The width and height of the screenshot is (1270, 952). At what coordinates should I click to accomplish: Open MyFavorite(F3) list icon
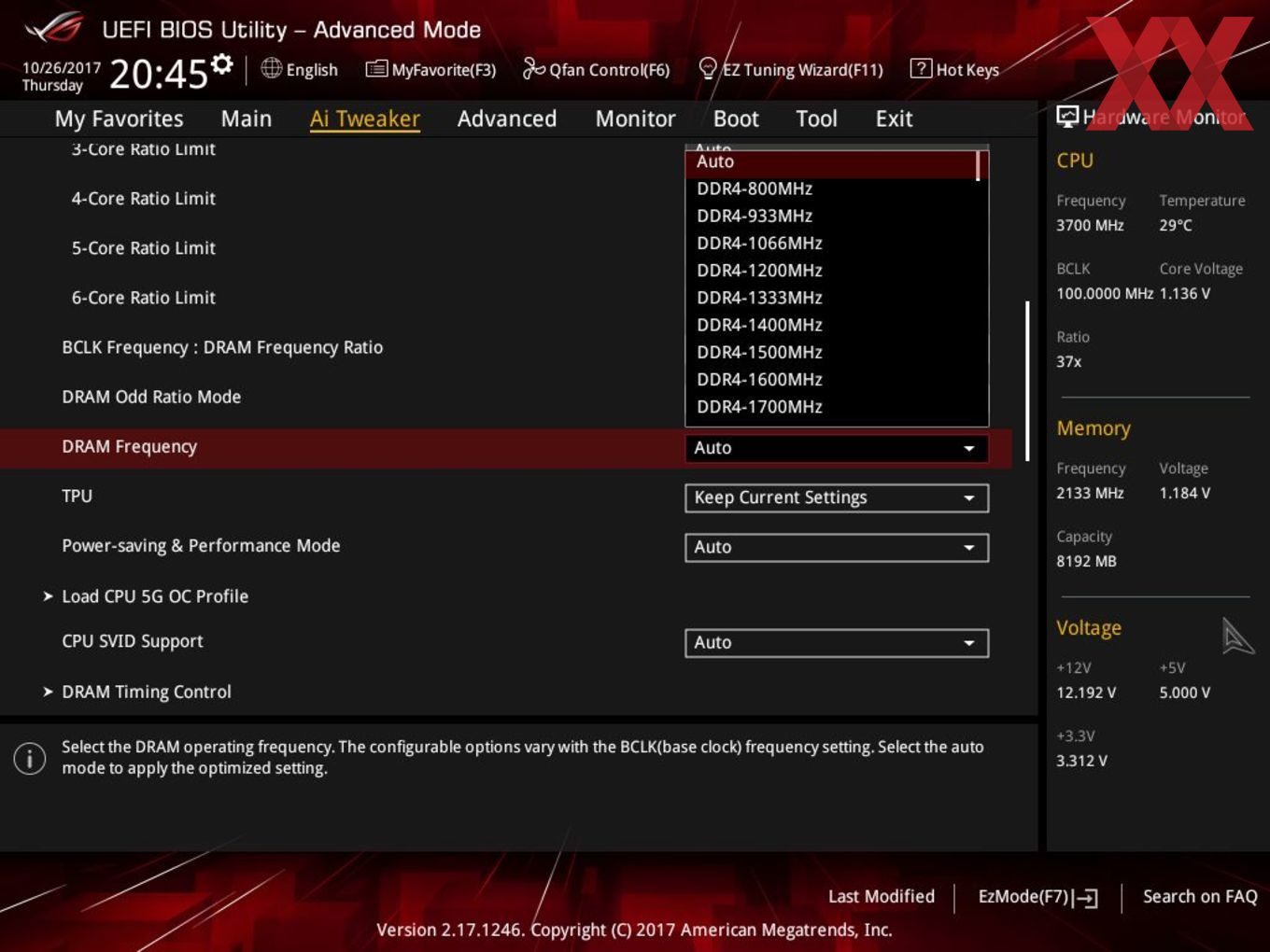tap(376, 69)
